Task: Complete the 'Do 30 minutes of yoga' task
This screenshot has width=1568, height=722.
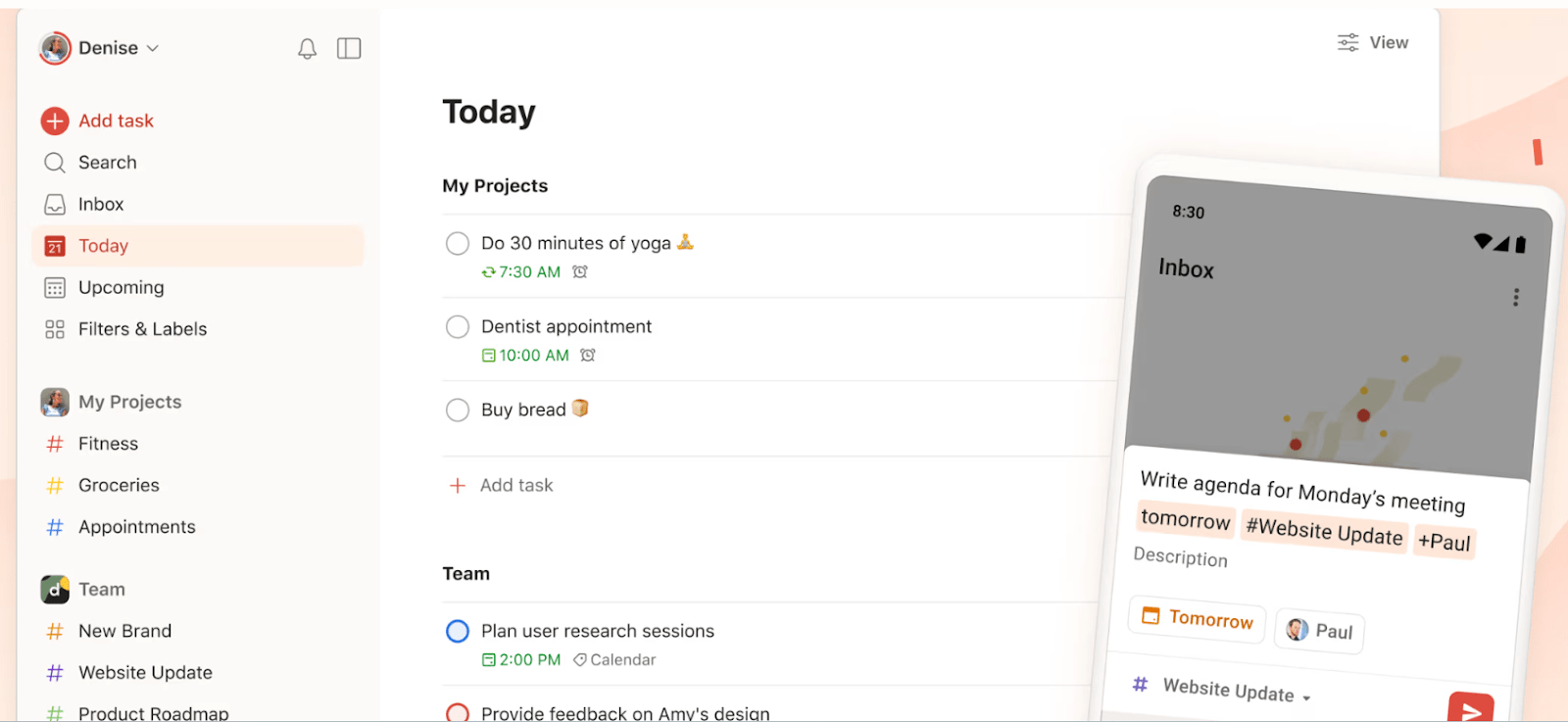Action: point(457,243)
